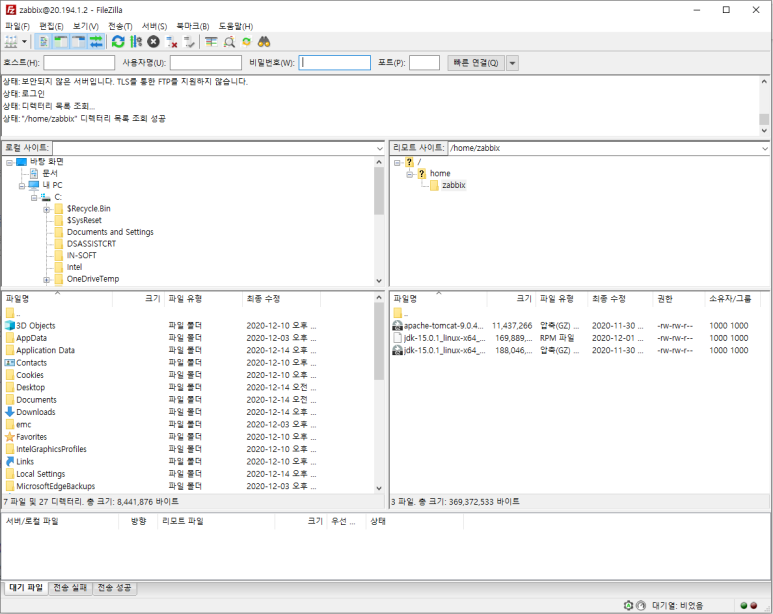Select the remote zabbix folder in tree
Viewport: 773px width, 614px height.
(x=454, y=185)
